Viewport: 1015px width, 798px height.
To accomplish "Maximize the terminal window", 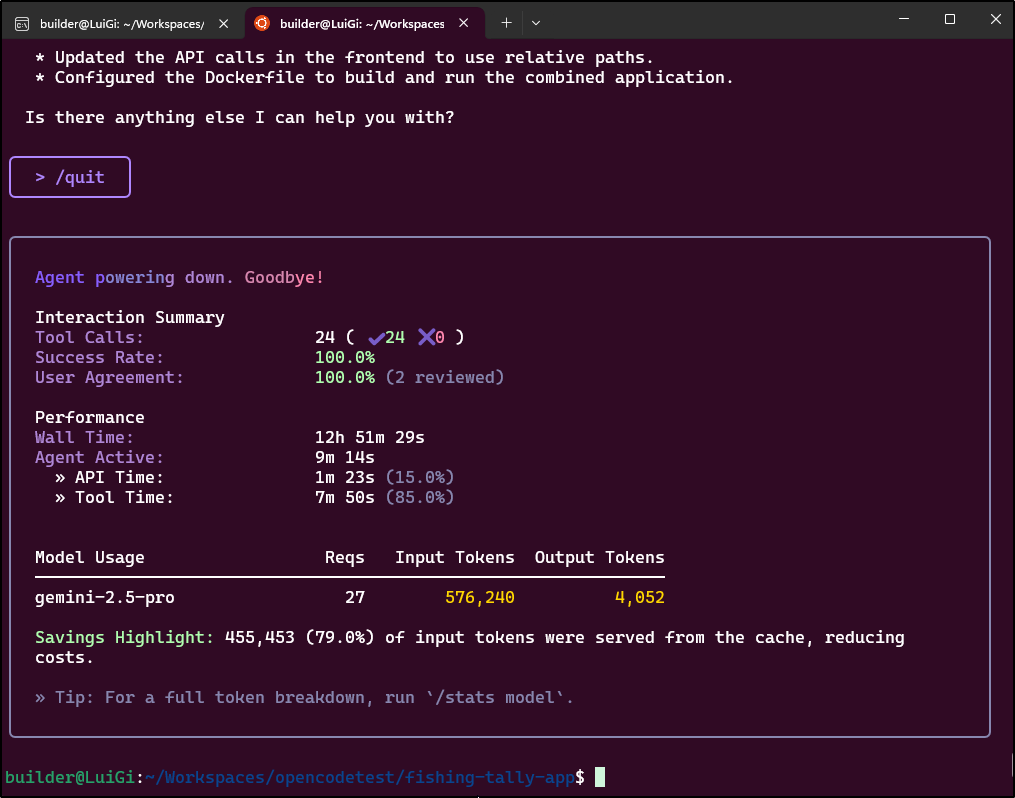I will pyautogui.click(x=950, y=19).
